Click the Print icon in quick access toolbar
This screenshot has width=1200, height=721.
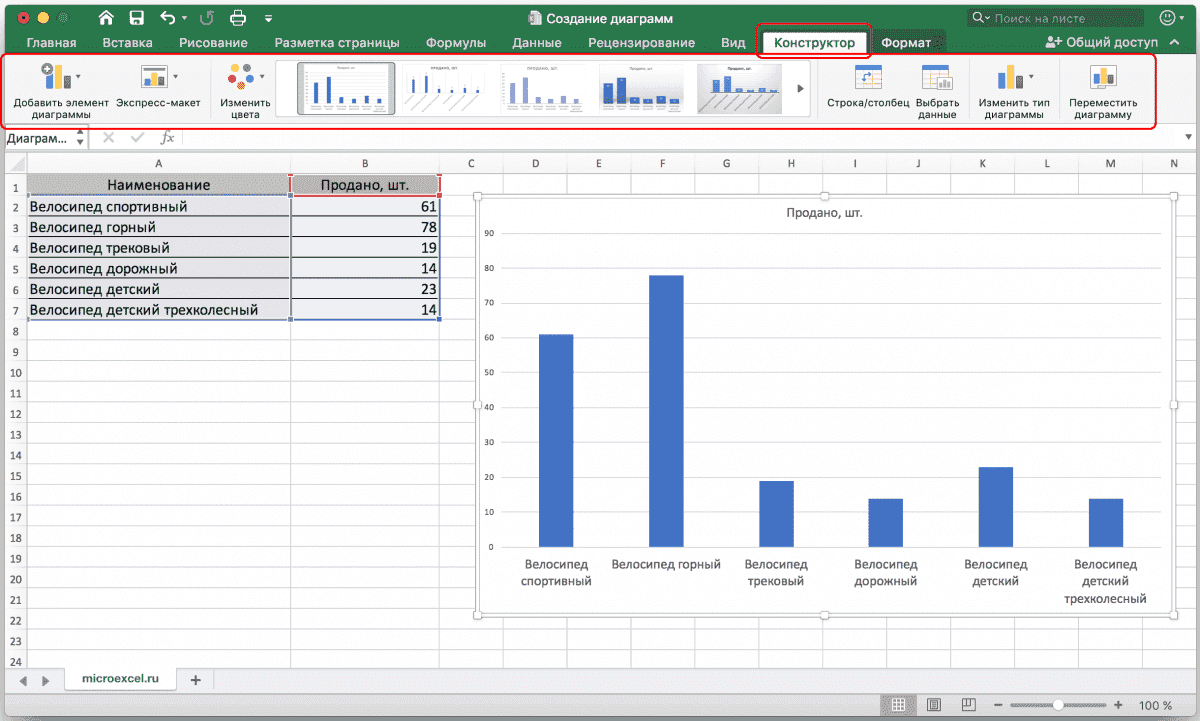[x=238, y=18]
